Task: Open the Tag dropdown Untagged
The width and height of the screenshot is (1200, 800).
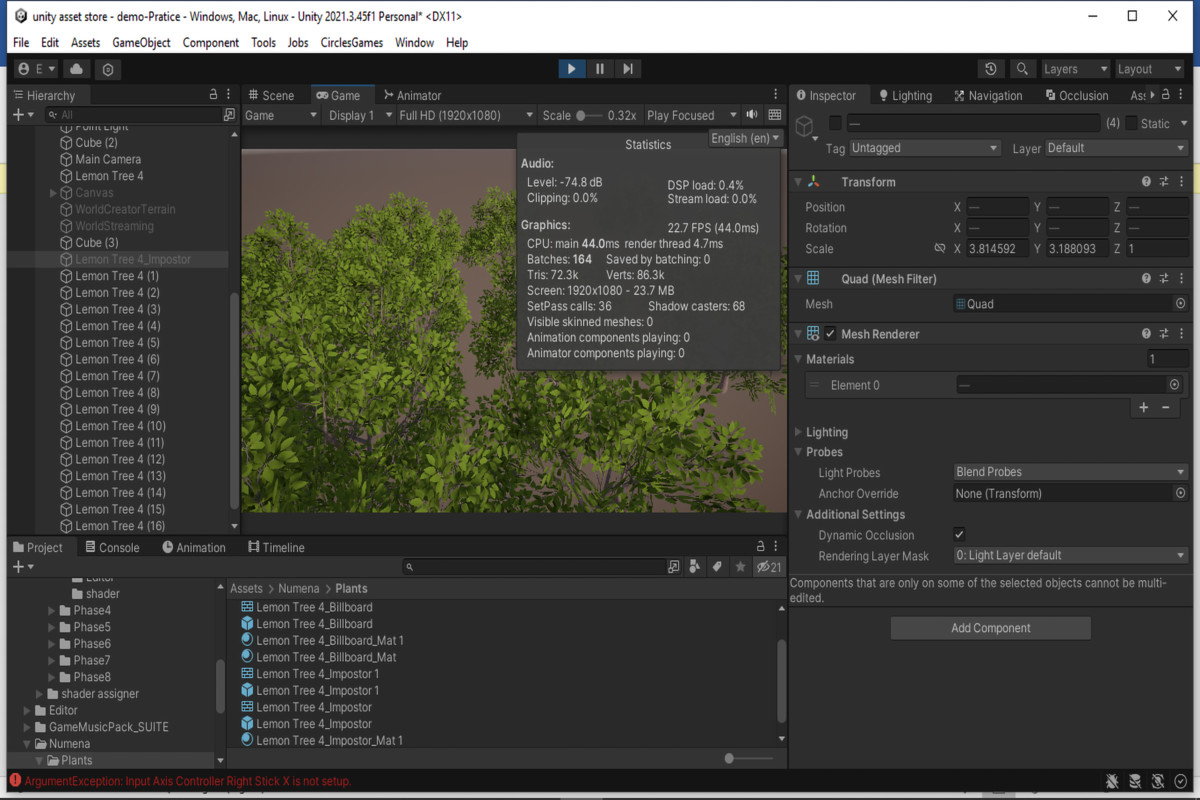Action: point(924,148)
